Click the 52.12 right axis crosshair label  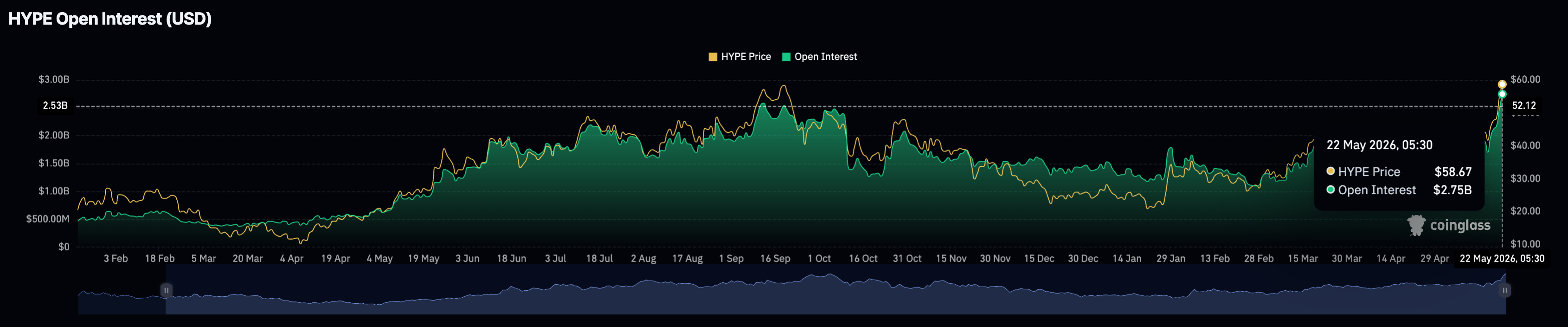point(1523,106)
